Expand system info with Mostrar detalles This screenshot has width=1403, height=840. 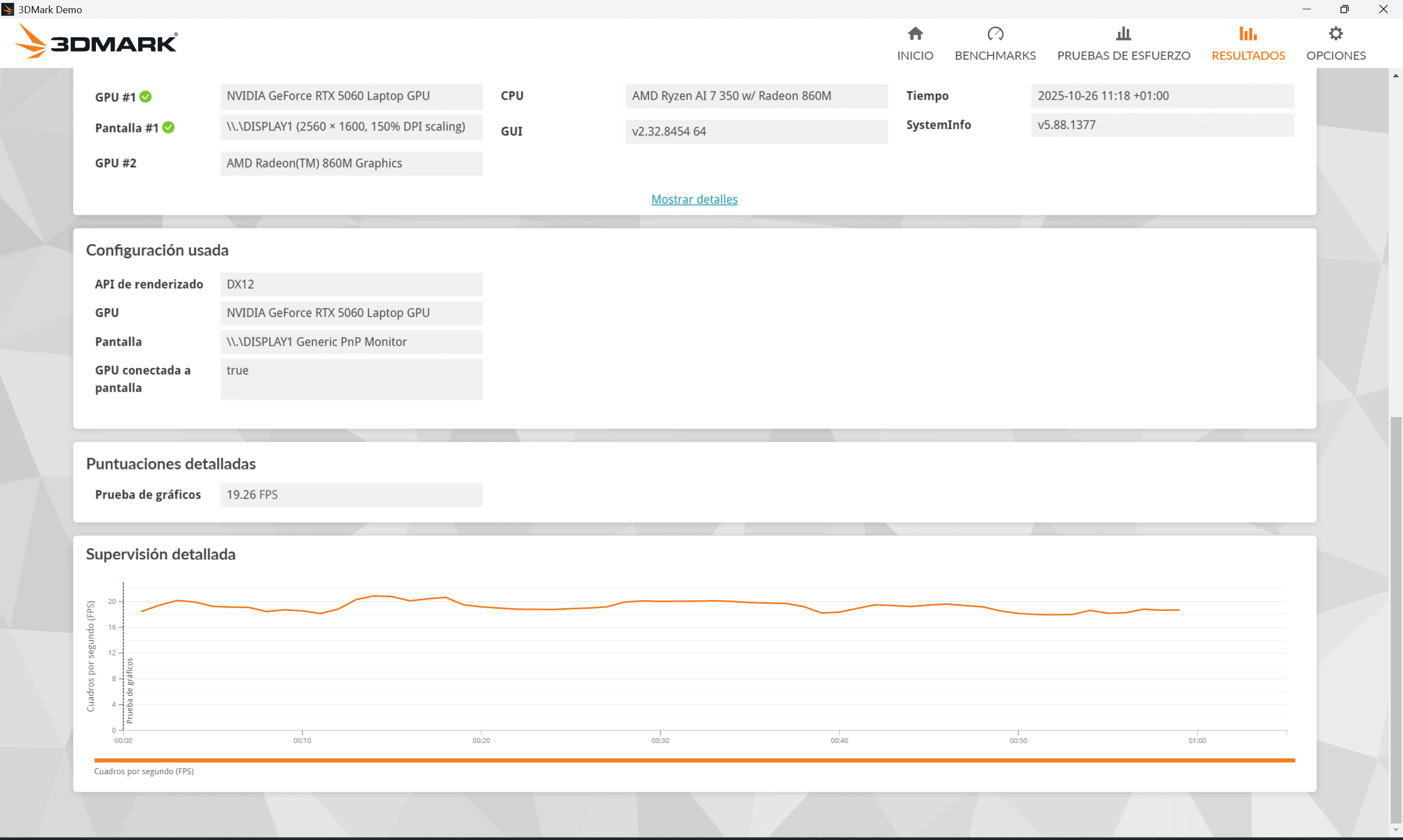point(694,199)
